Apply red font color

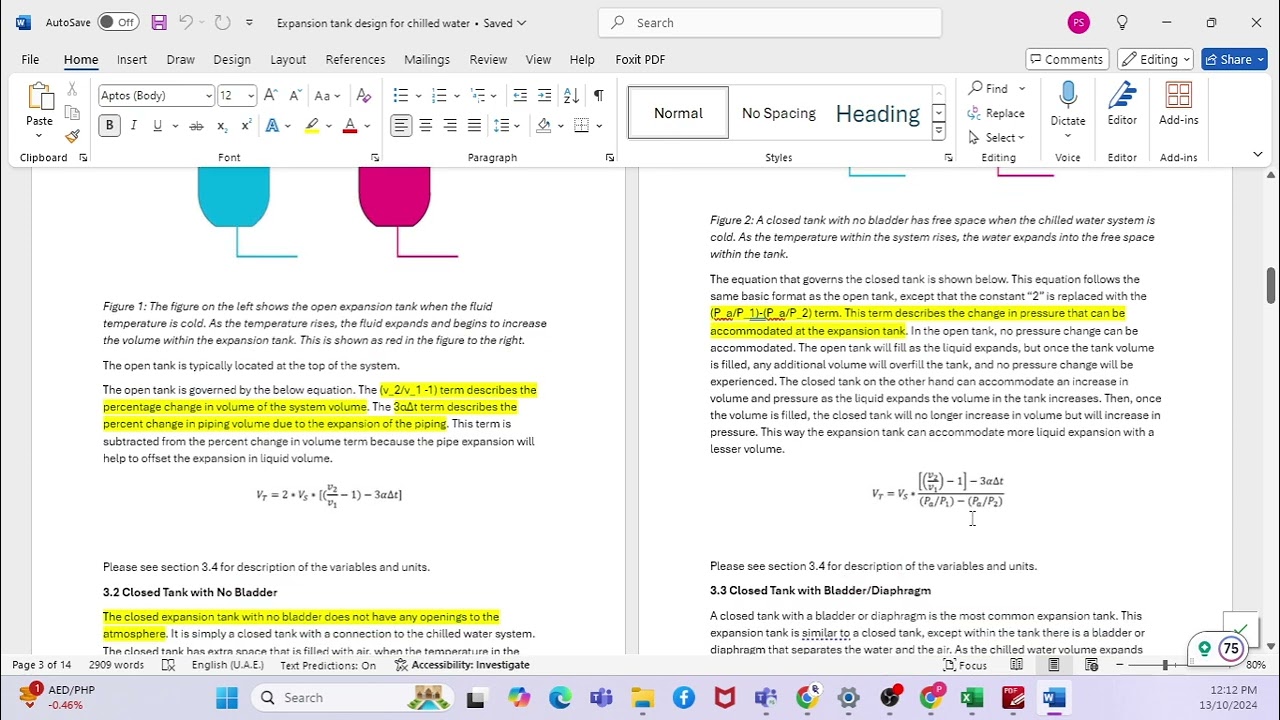tap(350, 125)
